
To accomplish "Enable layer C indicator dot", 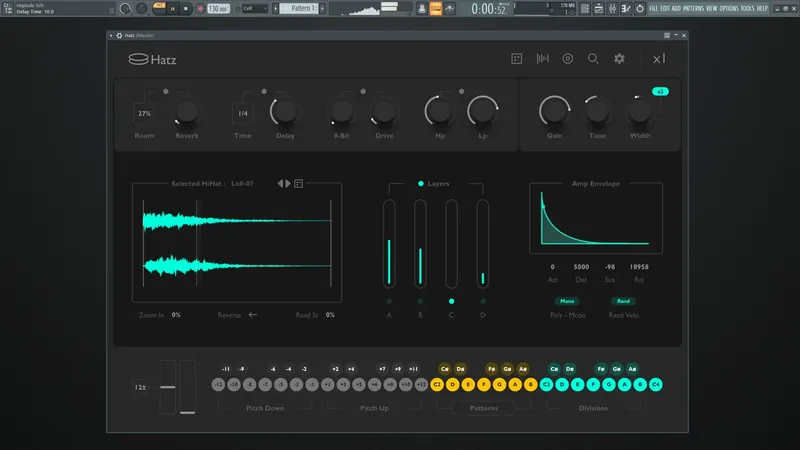I will click(x=451, y=300).
